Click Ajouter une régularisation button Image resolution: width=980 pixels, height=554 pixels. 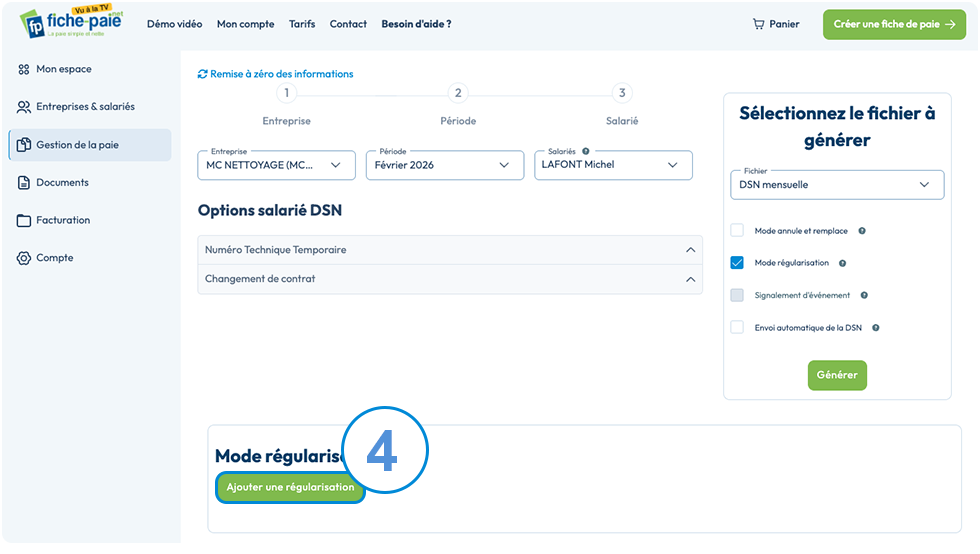coord(290,487)
